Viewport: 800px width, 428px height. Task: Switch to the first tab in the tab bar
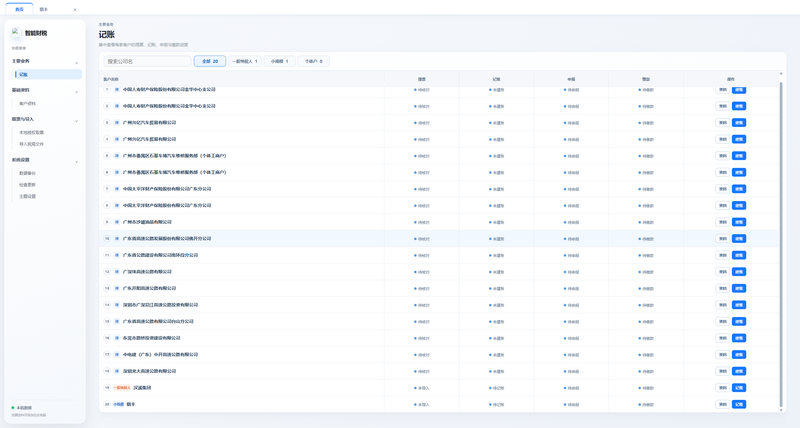[x=19, y=9]
